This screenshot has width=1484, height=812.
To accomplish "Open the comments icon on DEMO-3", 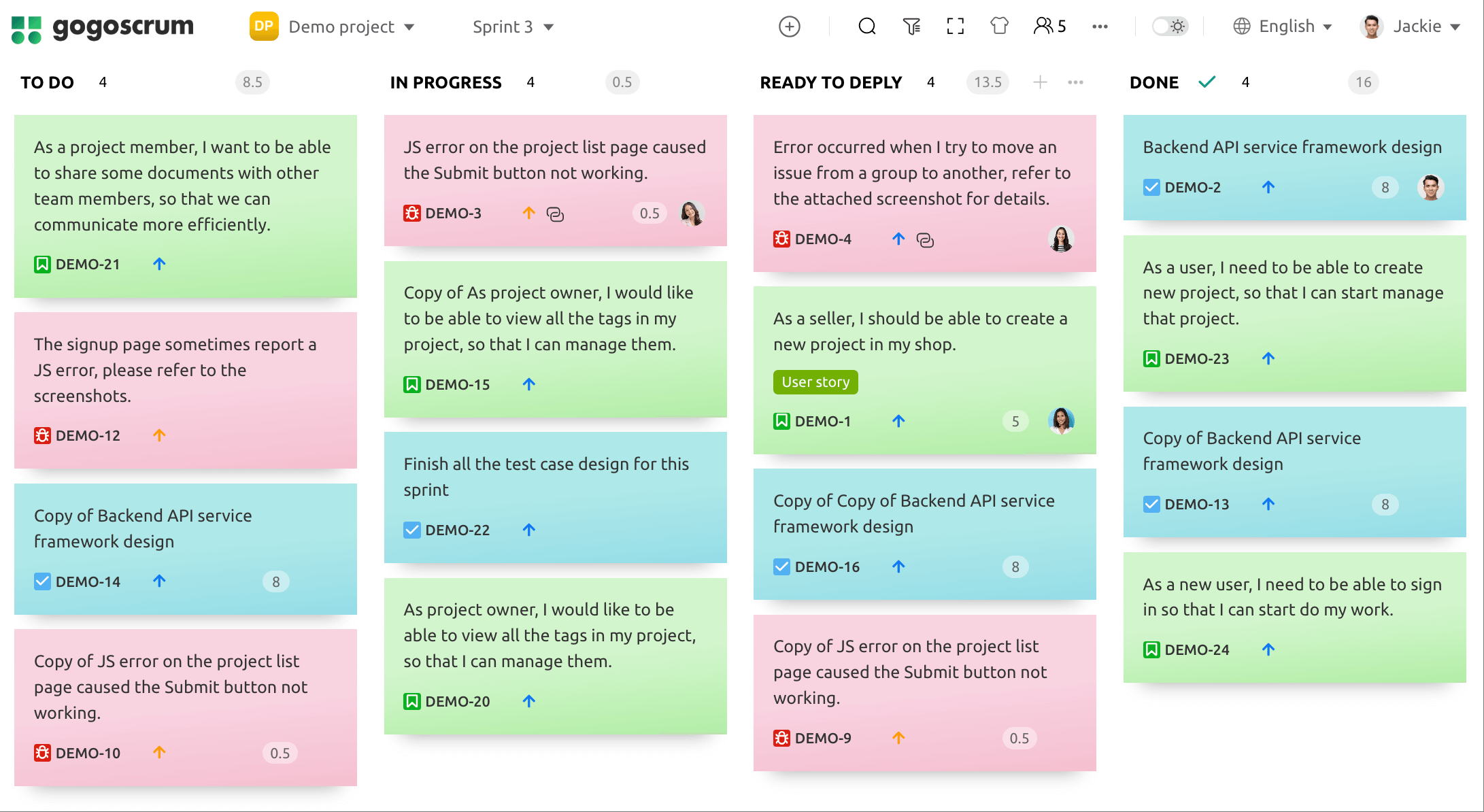I will tap(556, 214).
